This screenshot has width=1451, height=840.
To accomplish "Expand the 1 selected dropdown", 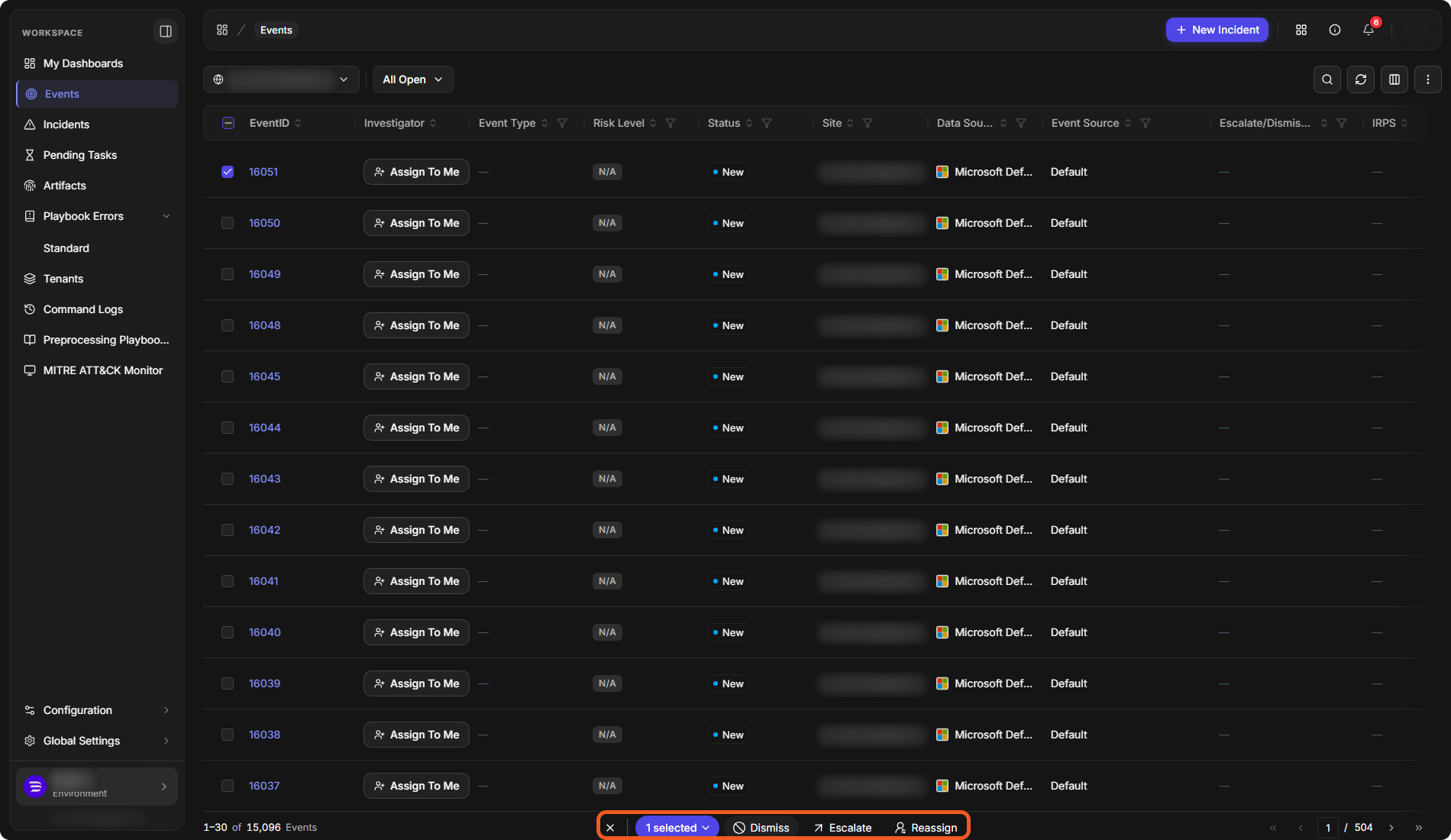I will tap(677, 828).
